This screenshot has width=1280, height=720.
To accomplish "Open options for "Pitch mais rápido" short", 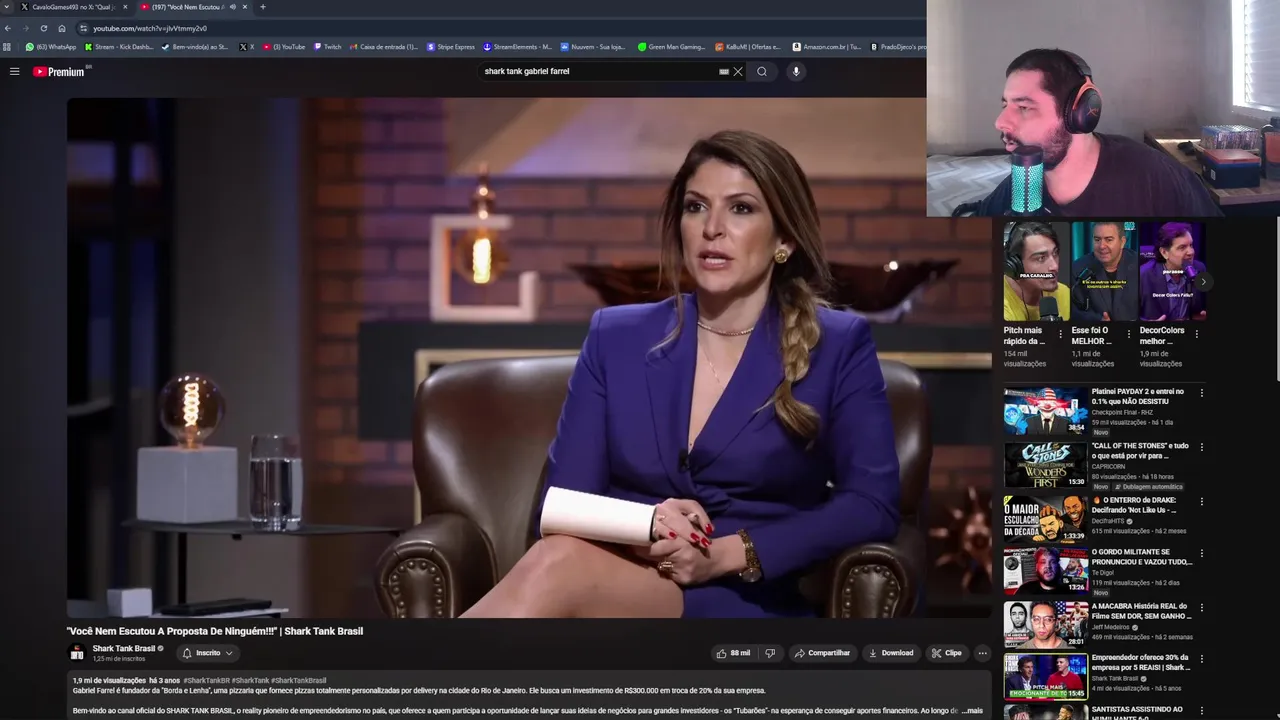I will point(1061,334).
